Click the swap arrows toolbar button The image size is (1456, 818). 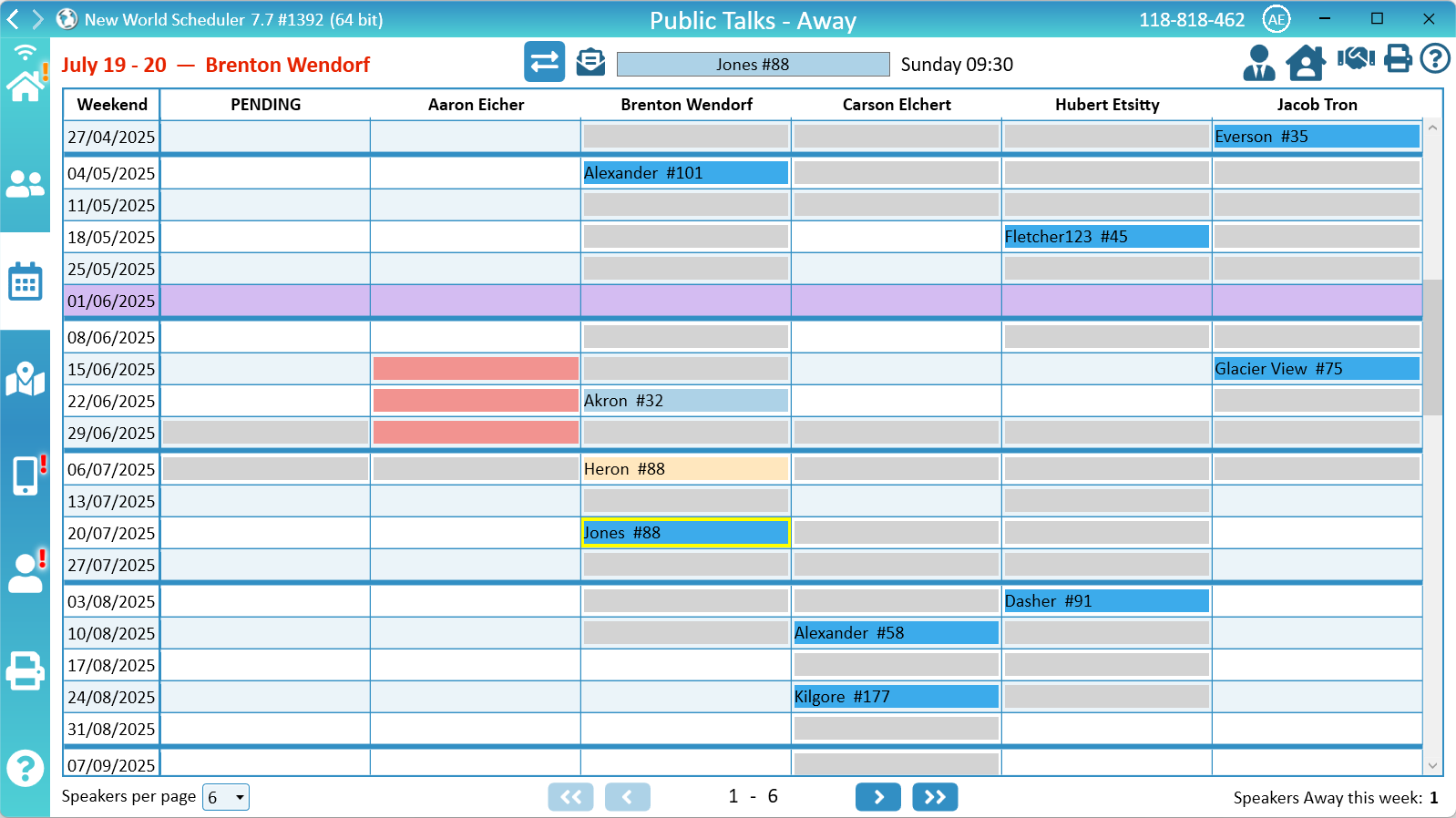point(544,62)
